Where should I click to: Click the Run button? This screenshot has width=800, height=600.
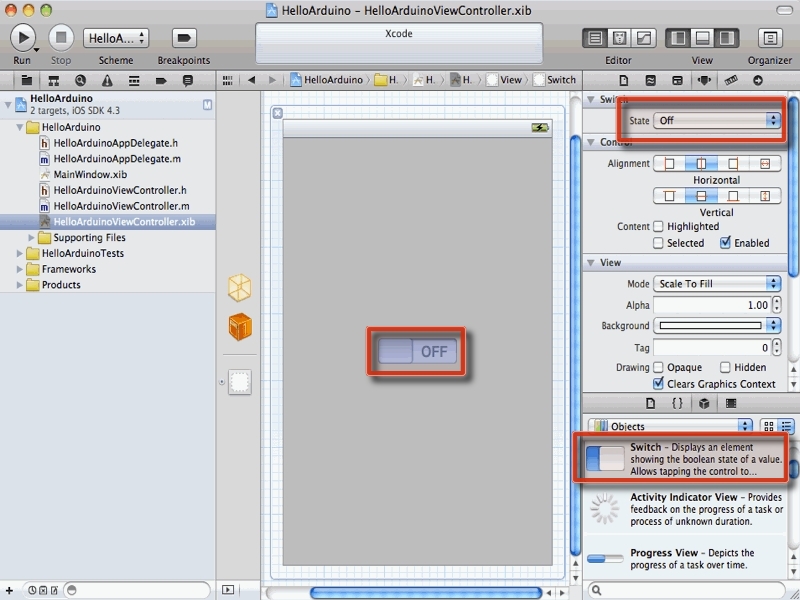pos(23,38)
